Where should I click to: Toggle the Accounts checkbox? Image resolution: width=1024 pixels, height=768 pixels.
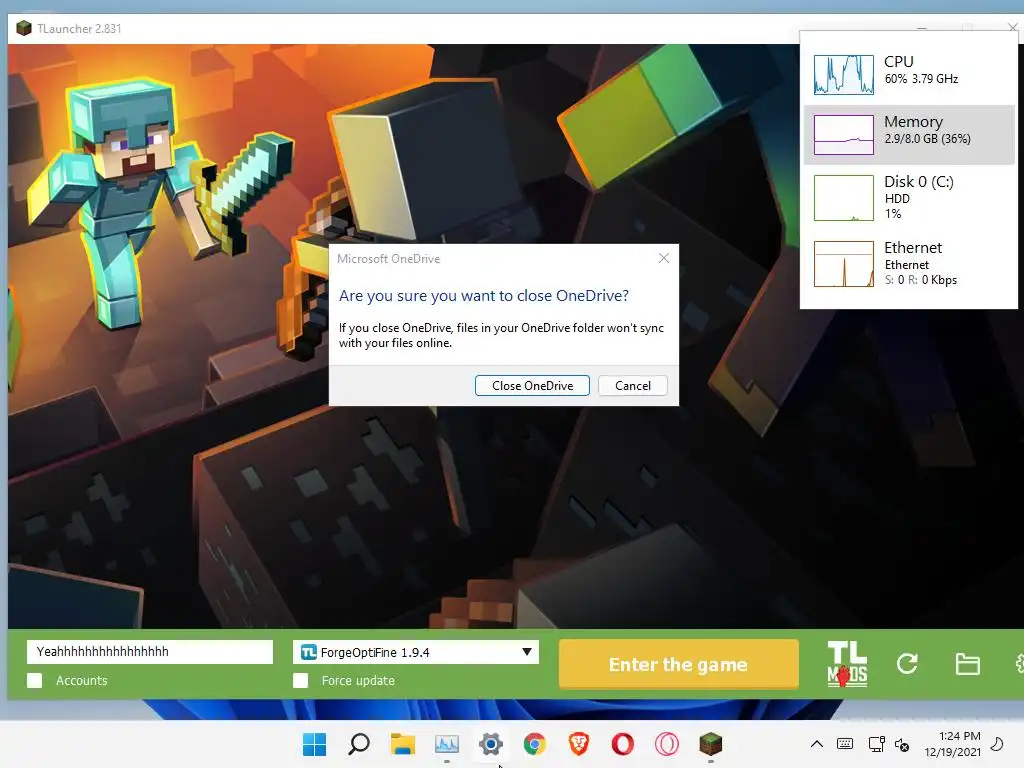point(35,680)
